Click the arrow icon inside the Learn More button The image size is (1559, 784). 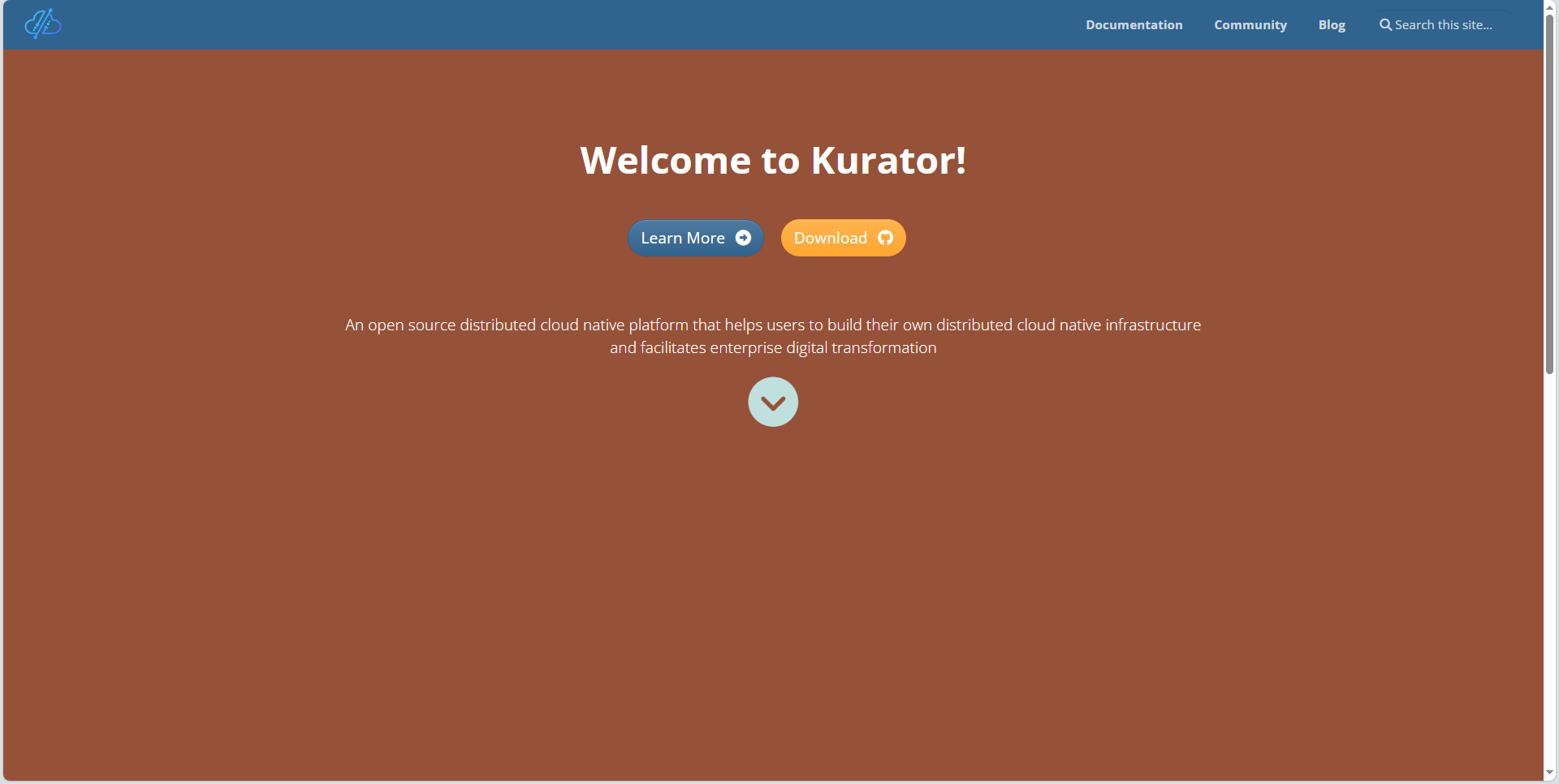pos(744,238)
